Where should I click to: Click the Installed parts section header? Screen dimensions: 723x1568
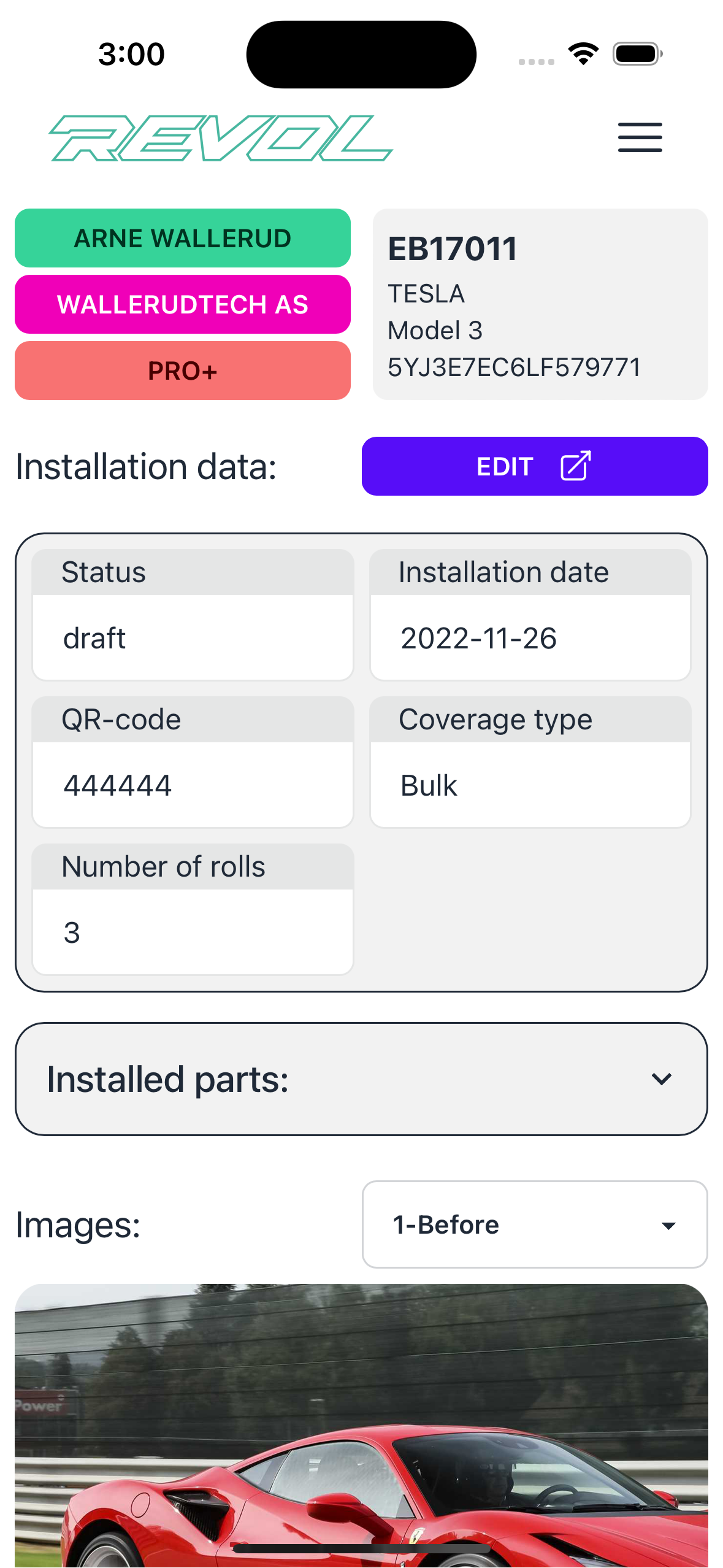pyautogui.click(x=361, y=1079)
